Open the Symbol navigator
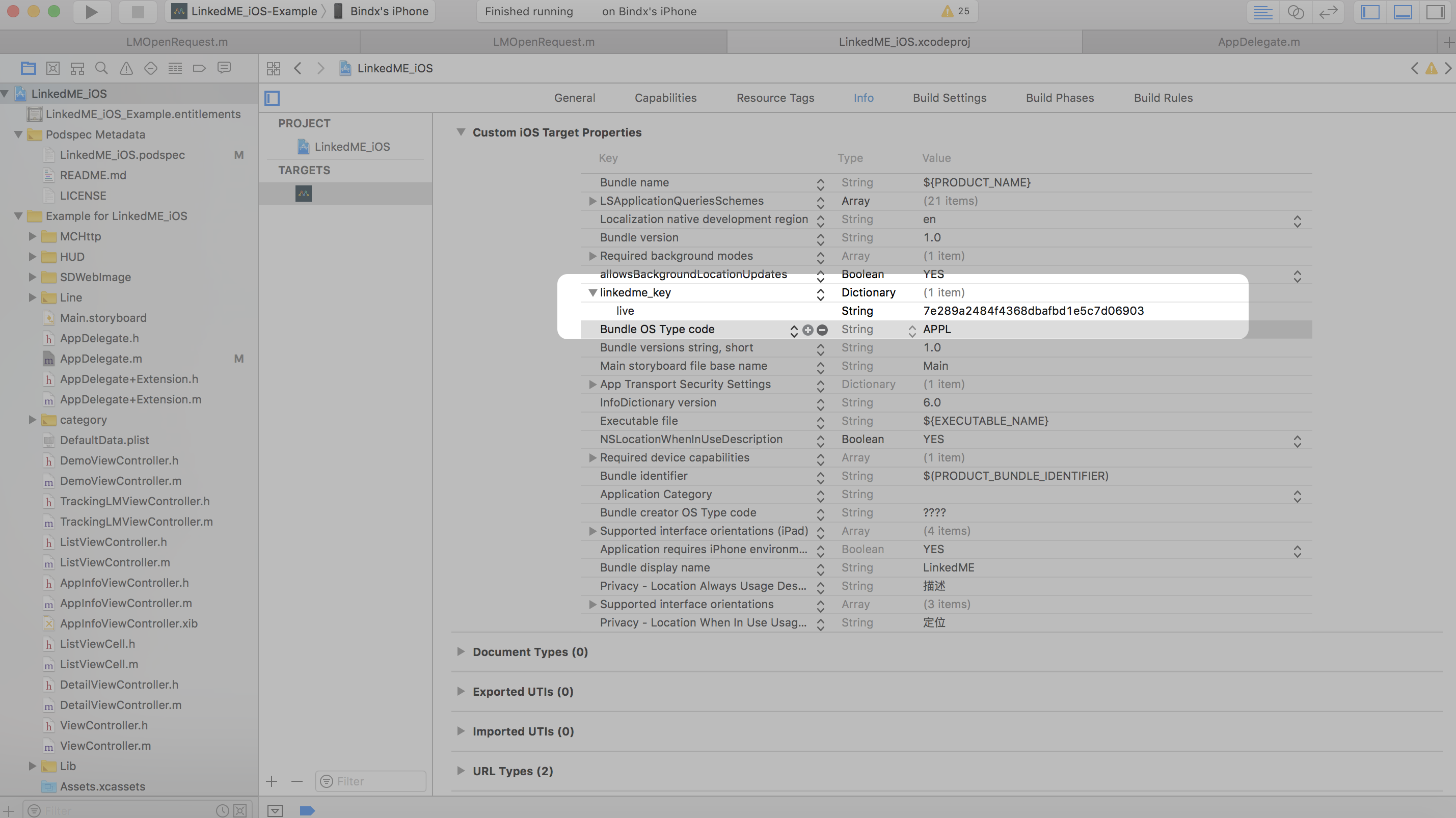The height and width of the screenshot is (818, 1456). tap(77, 68)
